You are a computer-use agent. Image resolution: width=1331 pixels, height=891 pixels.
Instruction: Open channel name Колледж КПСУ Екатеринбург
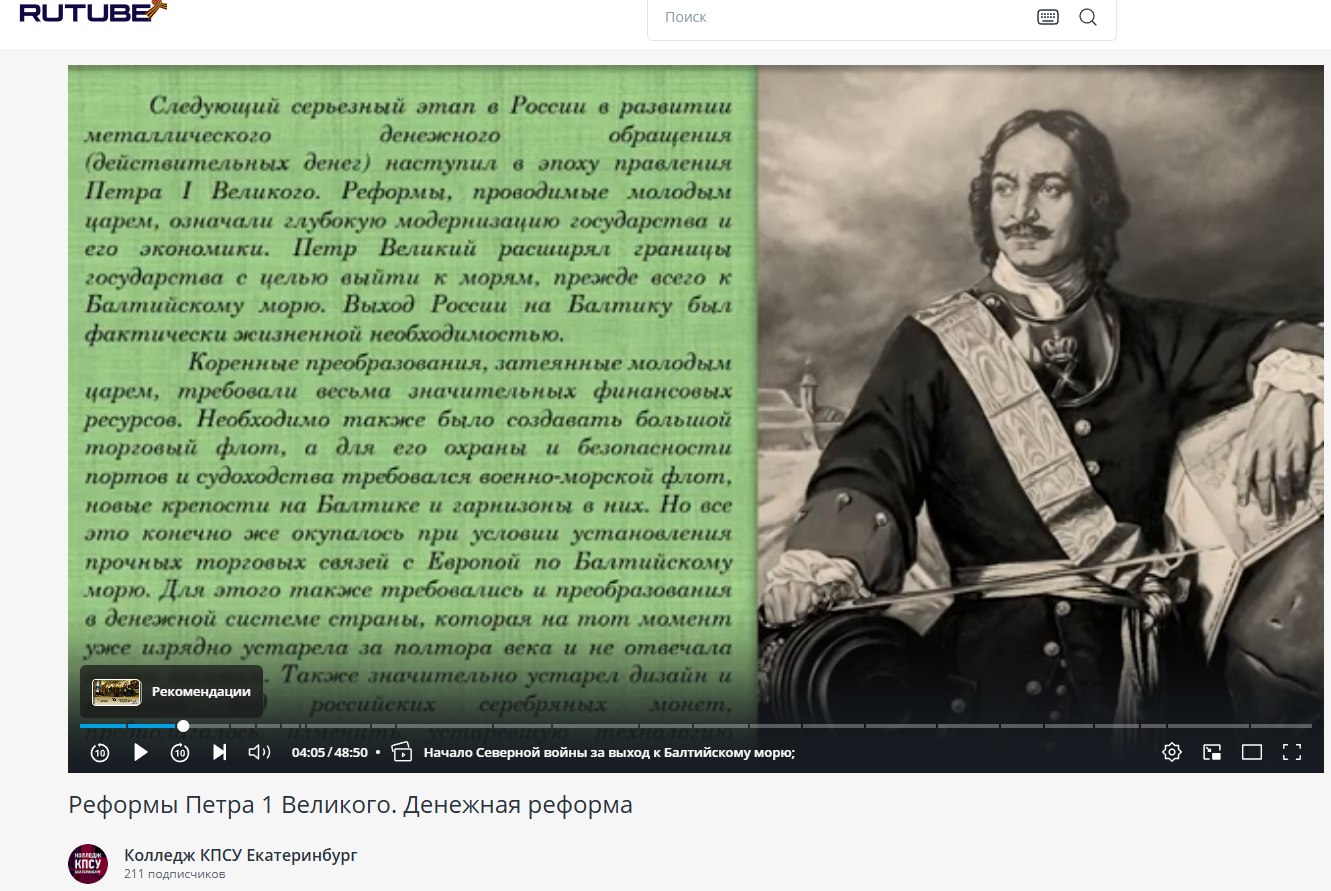[x=240, y=855]
